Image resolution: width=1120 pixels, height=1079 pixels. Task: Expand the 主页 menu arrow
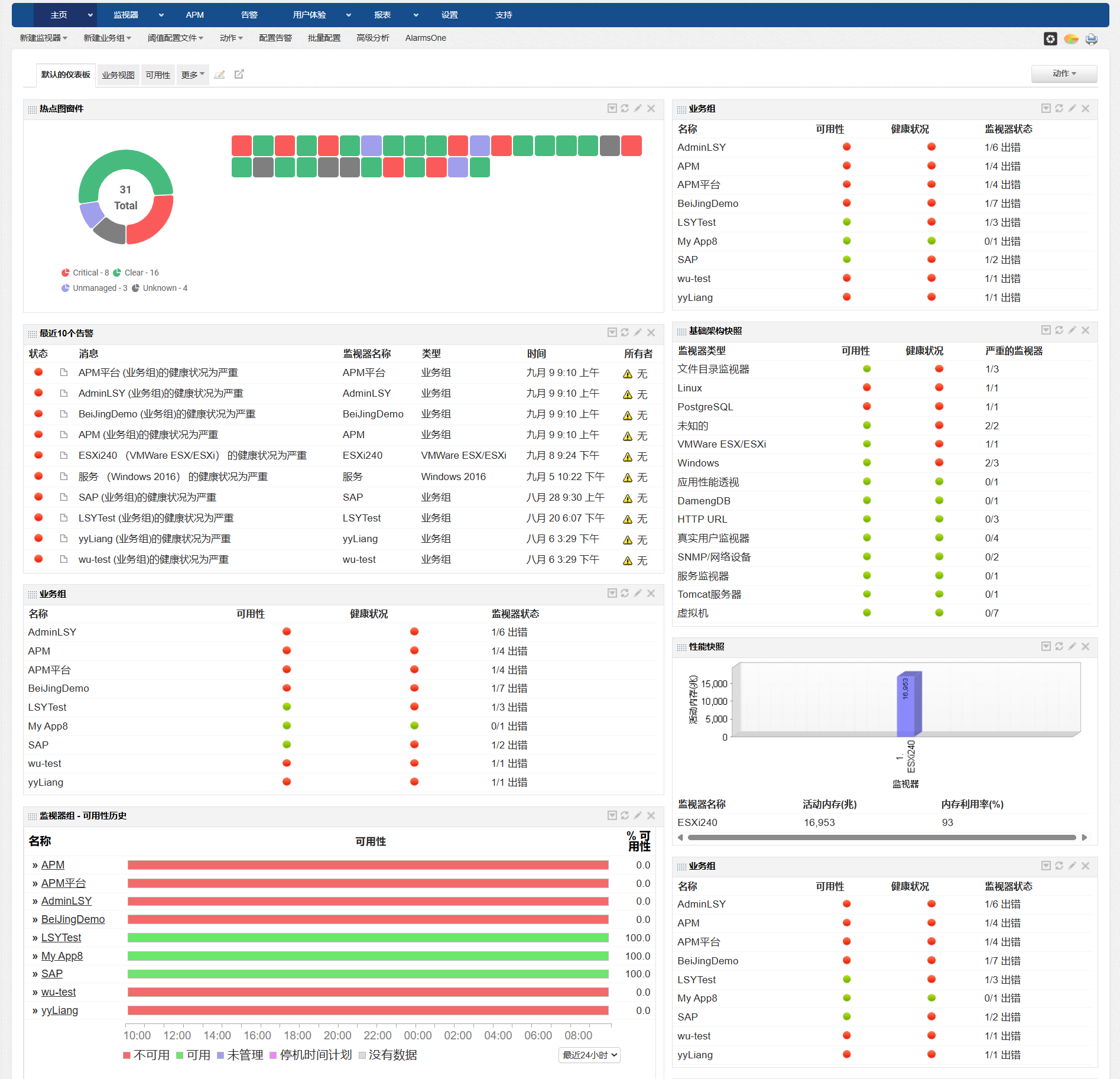tap(90, 15)
